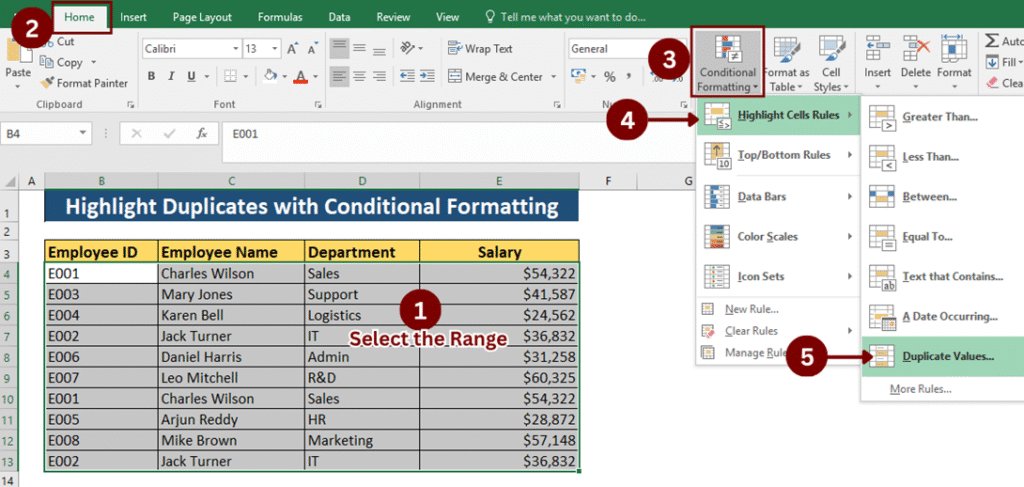Toggle Bold formatting

(x=152, y=77)
